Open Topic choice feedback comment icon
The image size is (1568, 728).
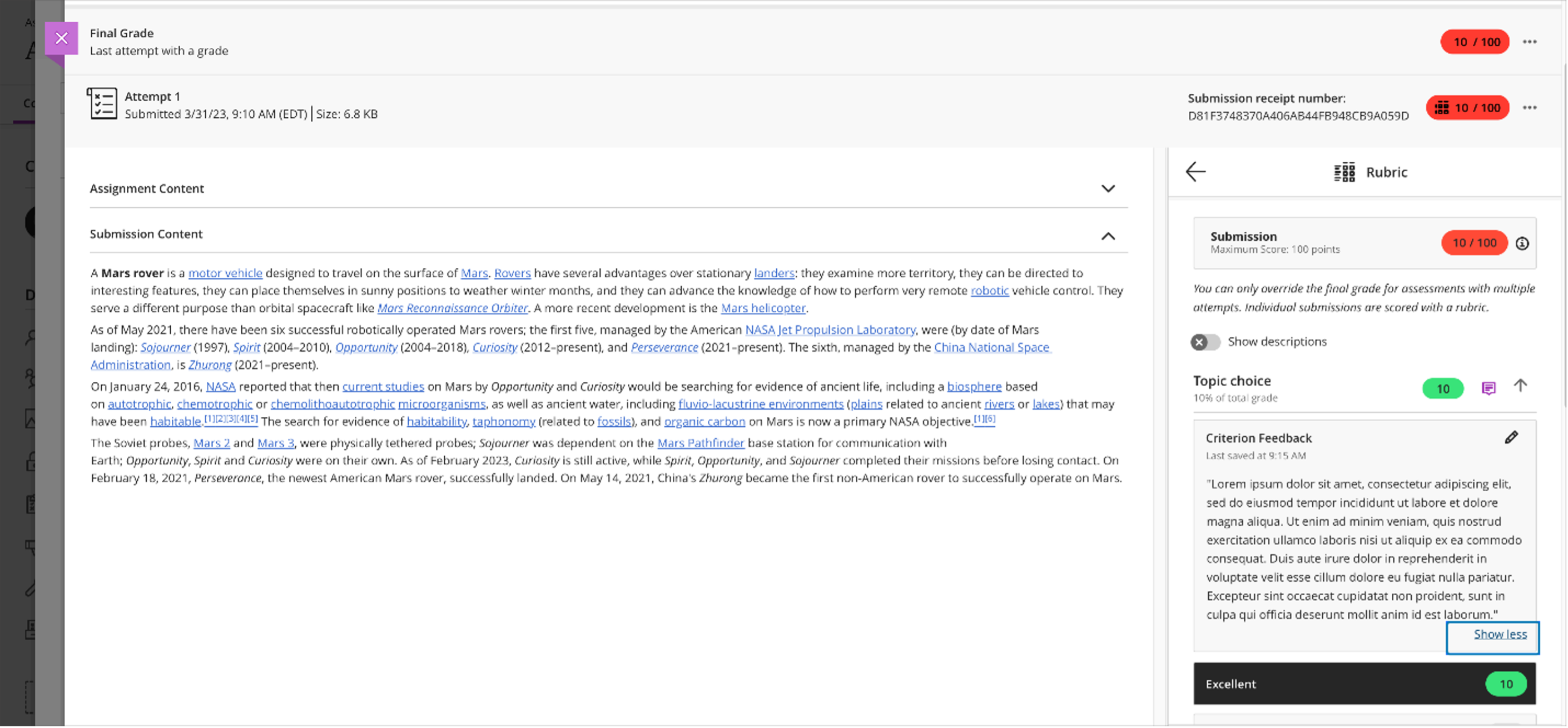pyautogui.click(x=1487, y=388)
